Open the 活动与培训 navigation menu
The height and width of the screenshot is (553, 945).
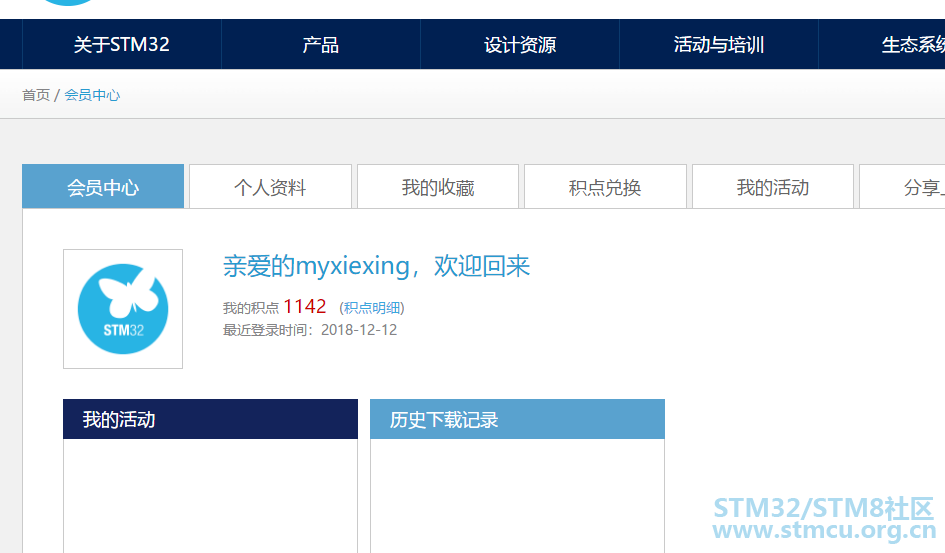pos(718,45)
